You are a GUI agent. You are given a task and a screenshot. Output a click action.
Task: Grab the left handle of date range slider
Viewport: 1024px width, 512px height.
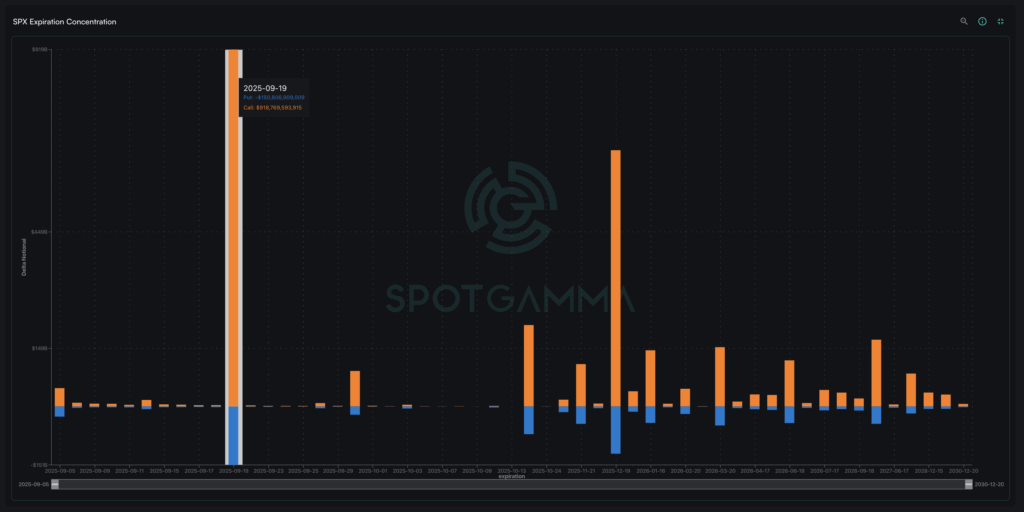[56, 484]
